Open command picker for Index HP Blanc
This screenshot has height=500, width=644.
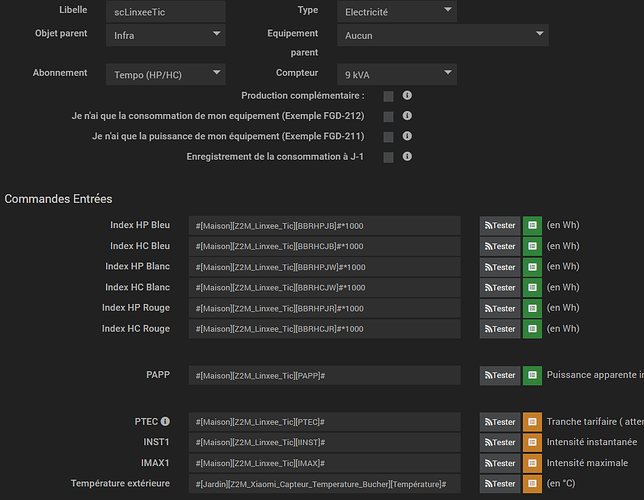(532, 267)
